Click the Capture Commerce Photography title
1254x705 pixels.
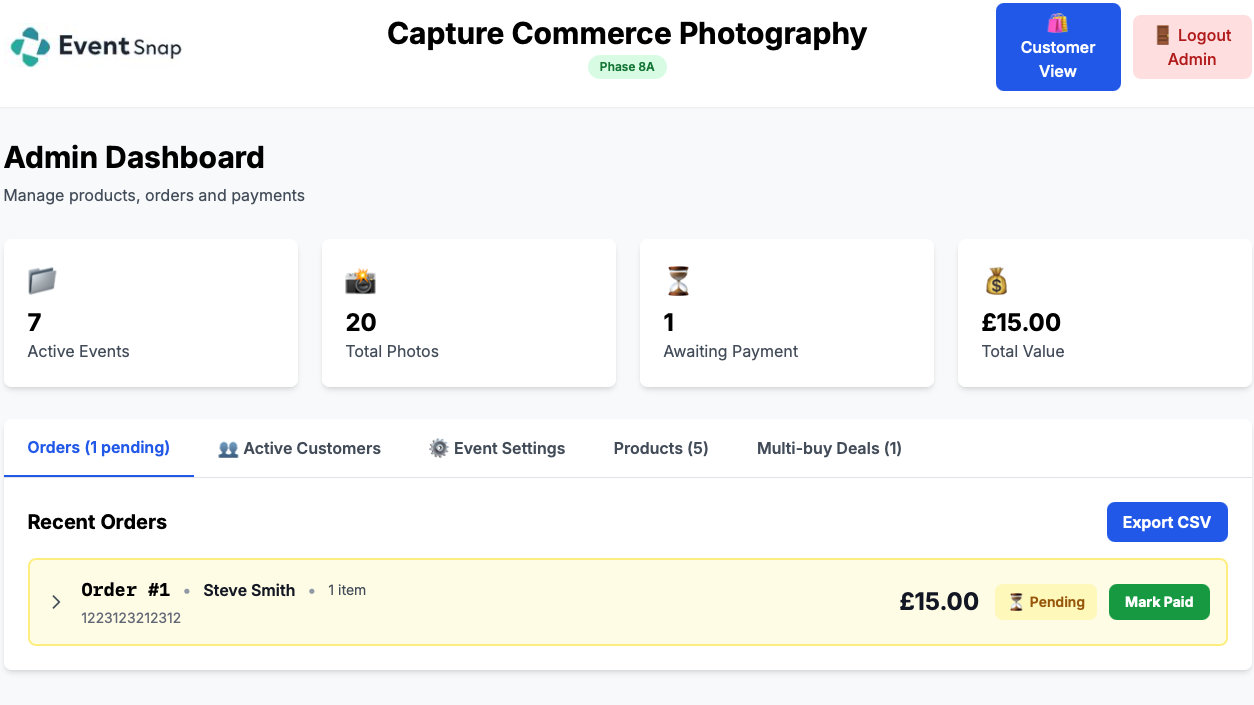coord(627,33)
